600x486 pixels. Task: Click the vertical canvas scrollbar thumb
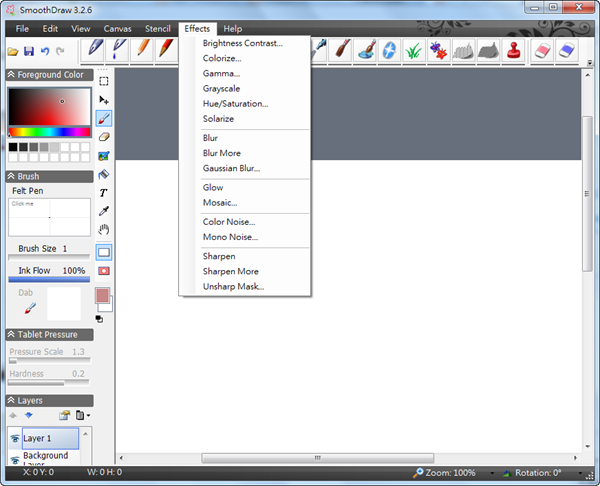click(x=587, y=194)
